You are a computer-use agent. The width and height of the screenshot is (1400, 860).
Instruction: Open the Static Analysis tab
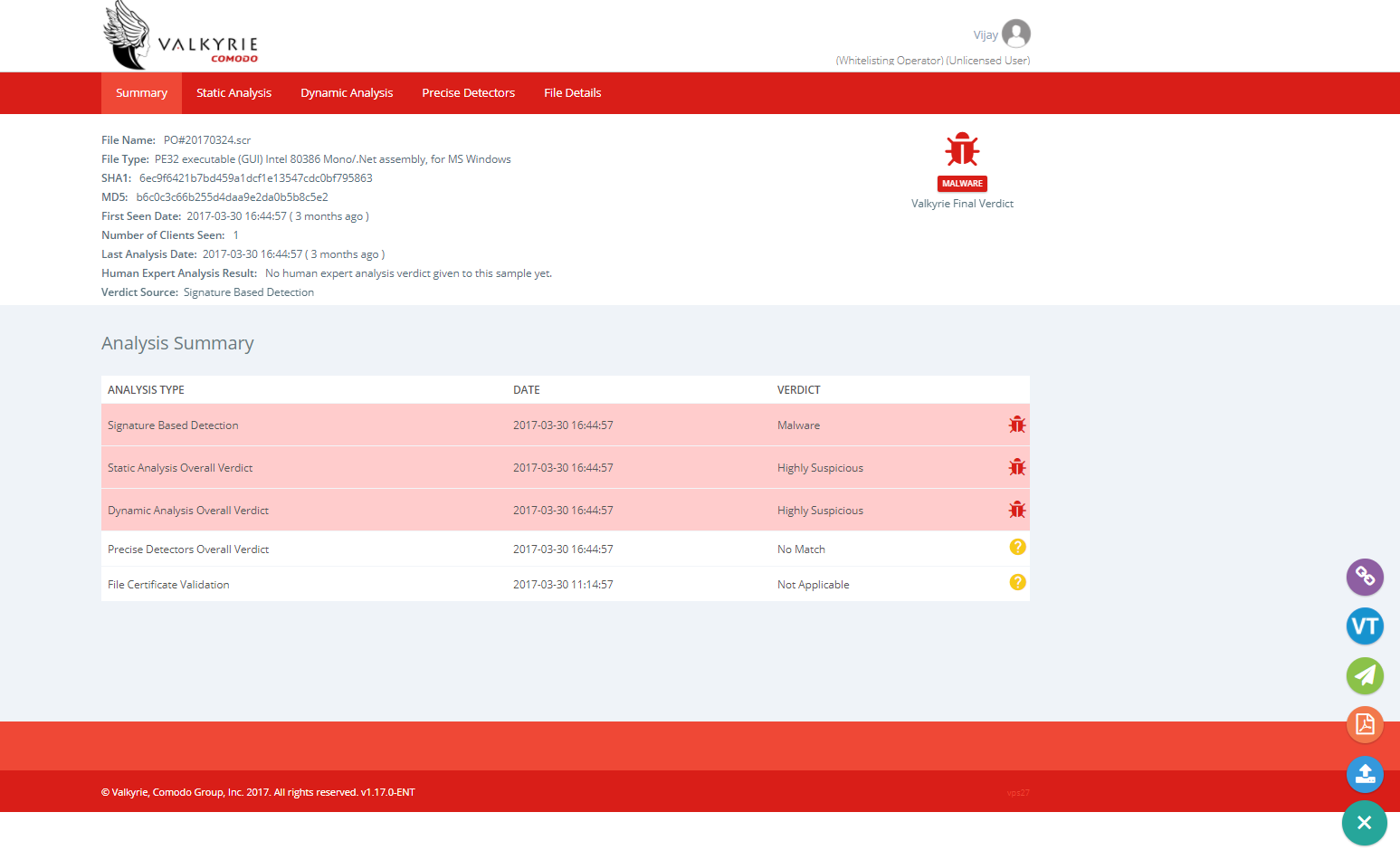pos(233,93)
